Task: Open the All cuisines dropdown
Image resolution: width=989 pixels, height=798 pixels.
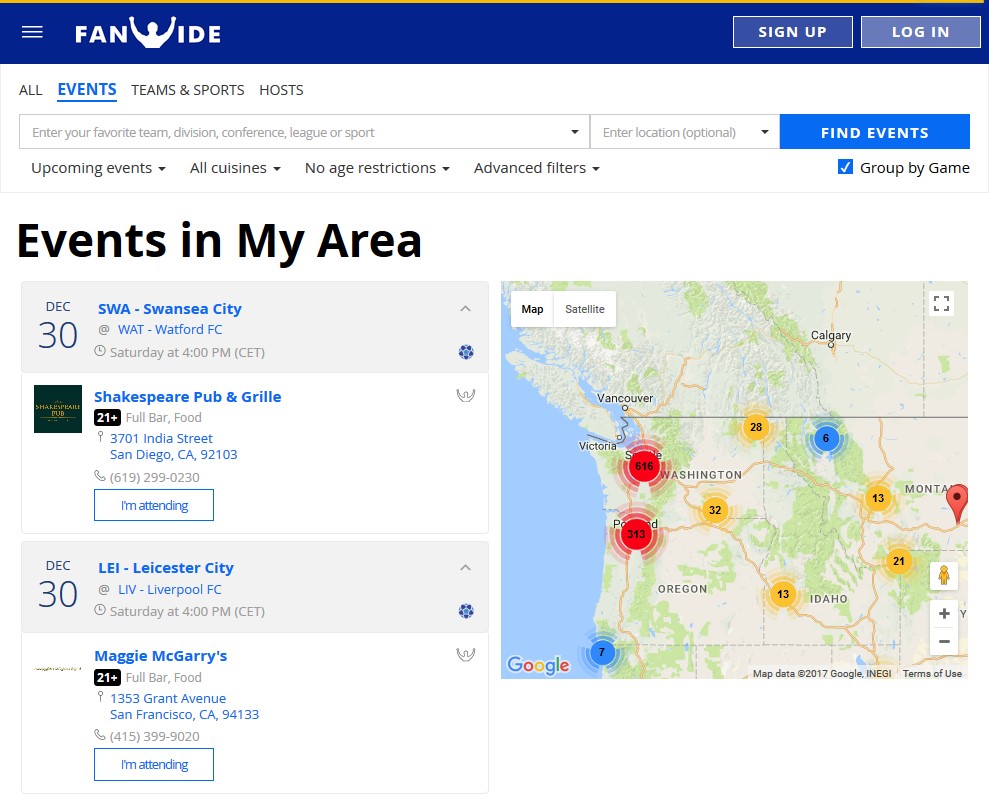Action: pyautogui.click(x=235, y=168)
